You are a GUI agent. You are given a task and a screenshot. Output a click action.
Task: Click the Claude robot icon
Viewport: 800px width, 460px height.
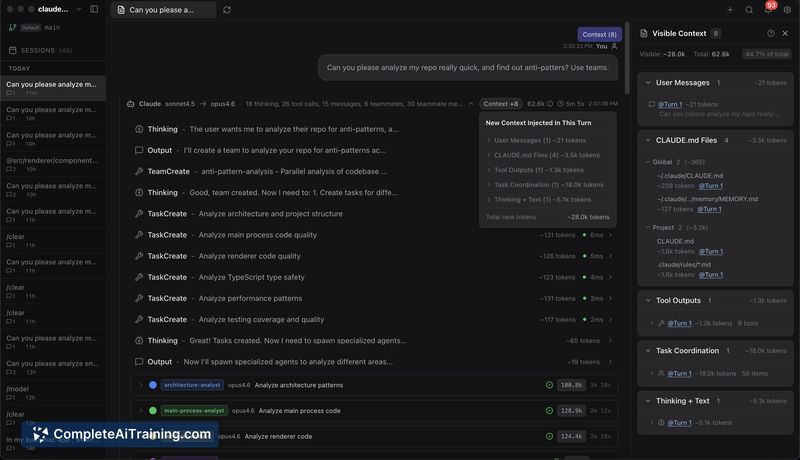pyautogui.click(x=131, y=104)
